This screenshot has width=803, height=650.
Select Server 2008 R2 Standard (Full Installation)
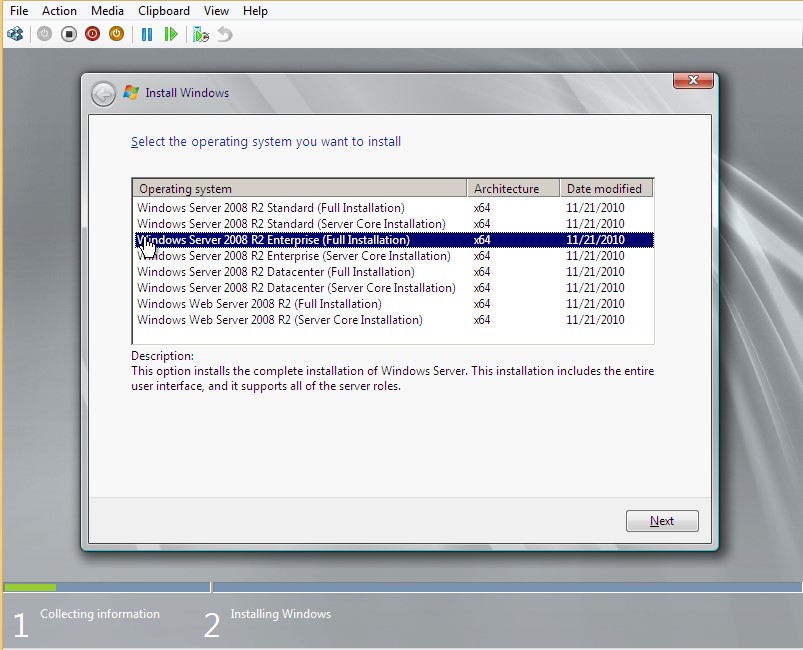394,208
